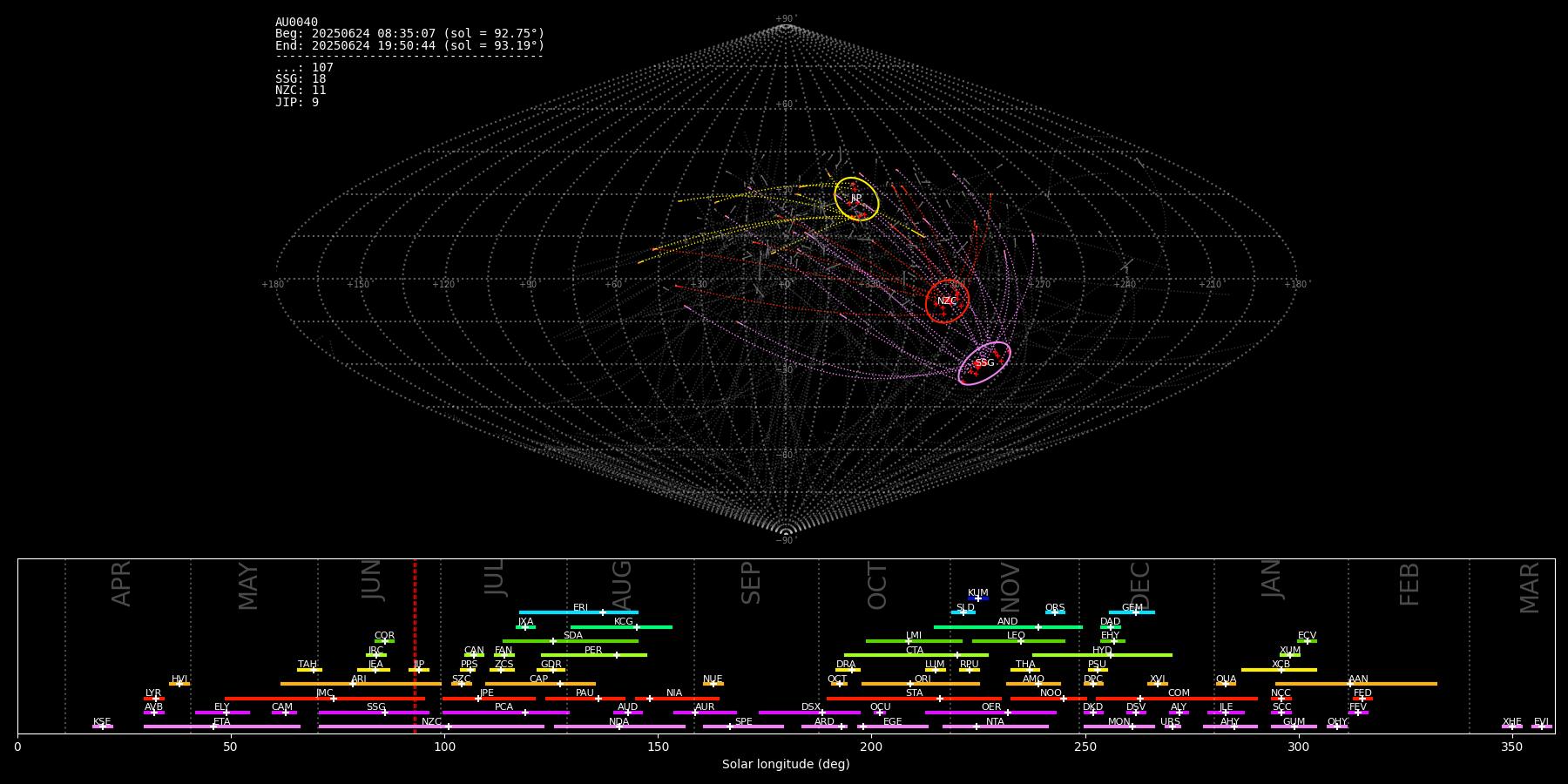Click the FEB month label
This screenshot has height=784, width=1568.
tap(1409, 584)
